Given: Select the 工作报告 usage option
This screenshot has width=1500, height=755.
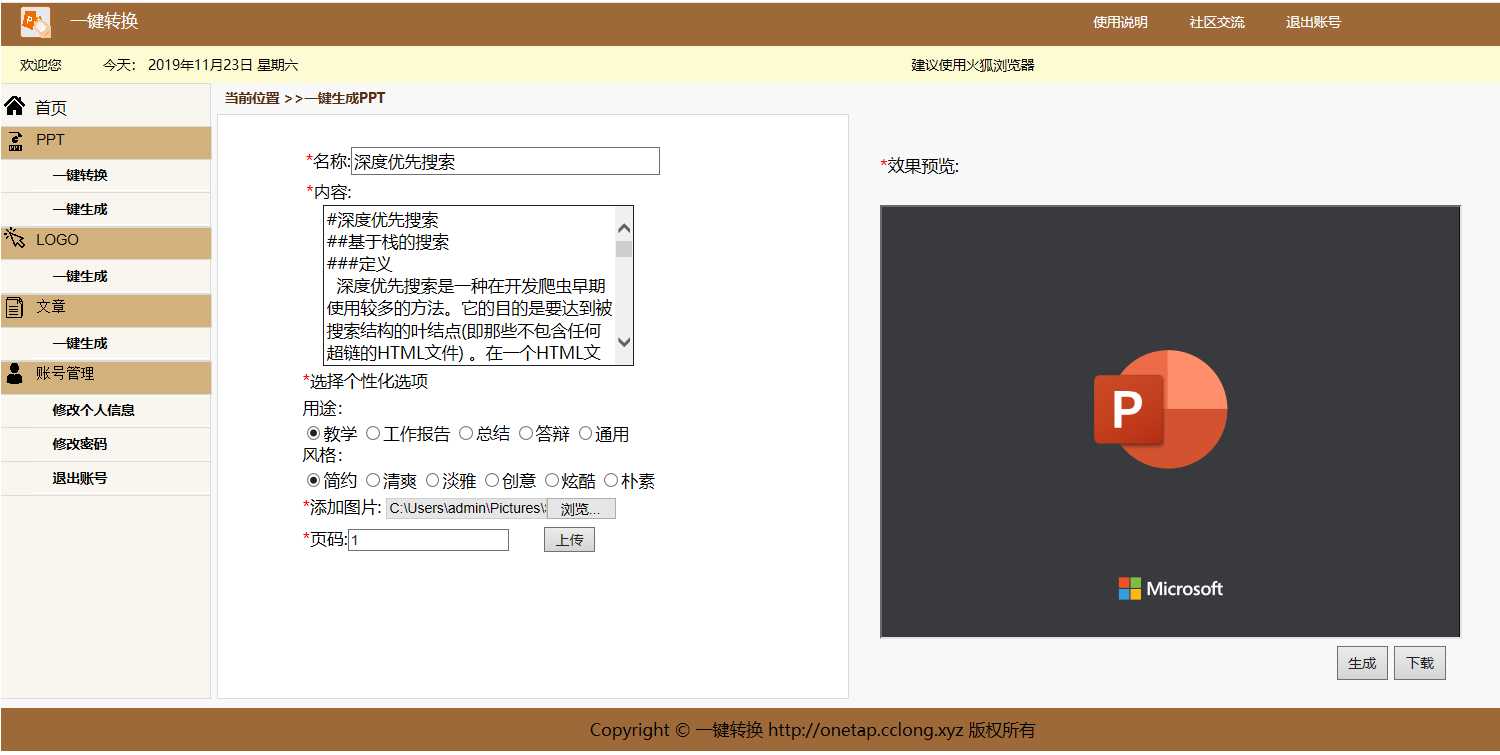Looking at the screenshot, I should [x=373, y=433].
